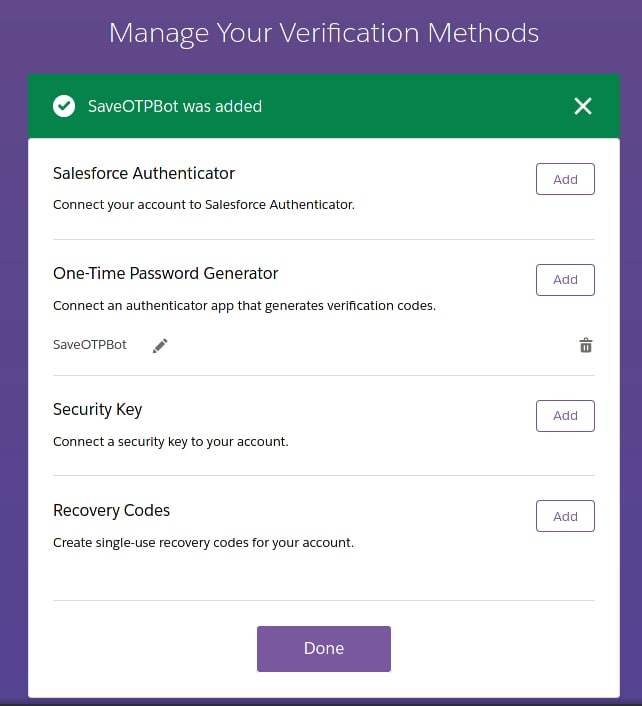
Task: Click the Salesforce Authenticator heading
Action: [x=144, y=173]
